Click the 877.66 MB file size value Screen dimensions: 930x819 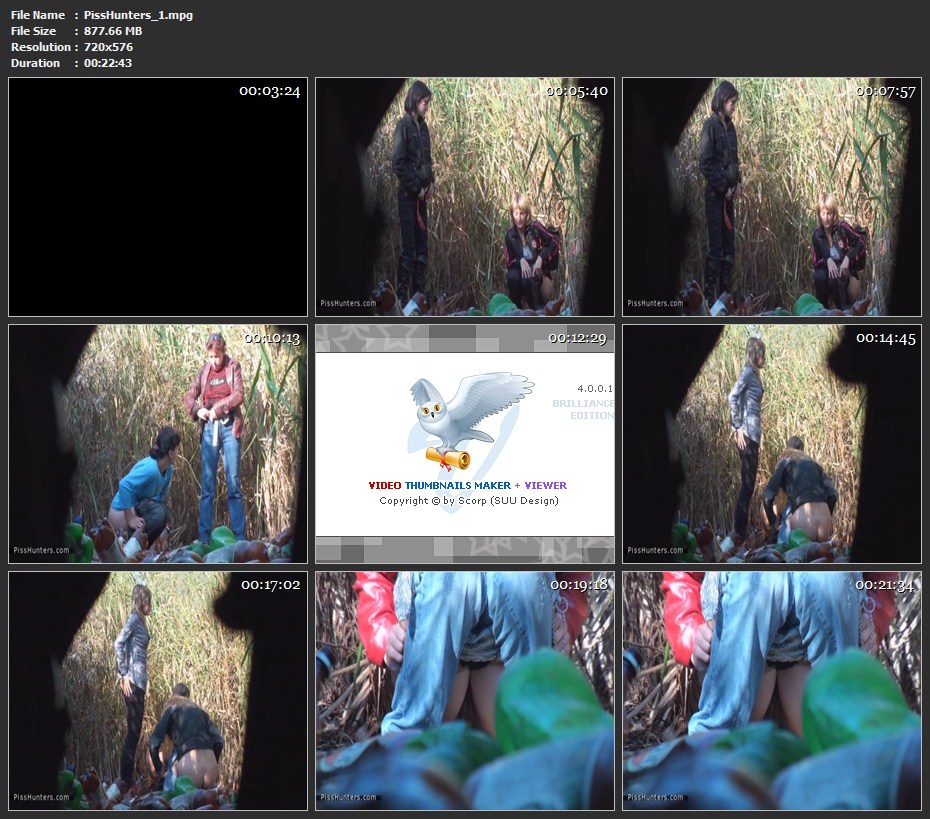[113, 31]
